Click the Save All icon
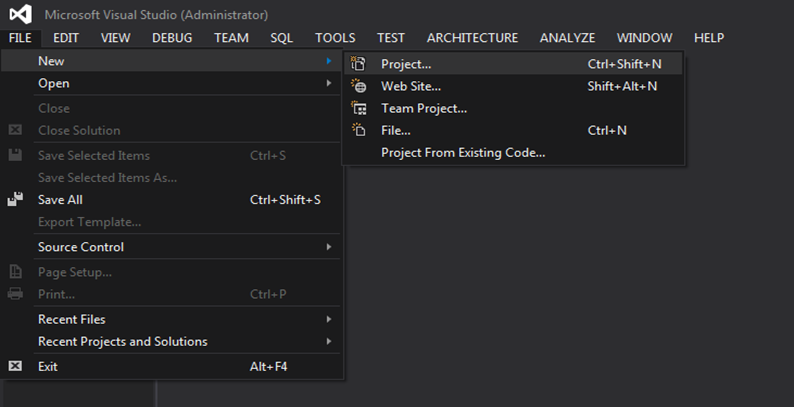This screenshot has width=794, height=407. [15, 199]
